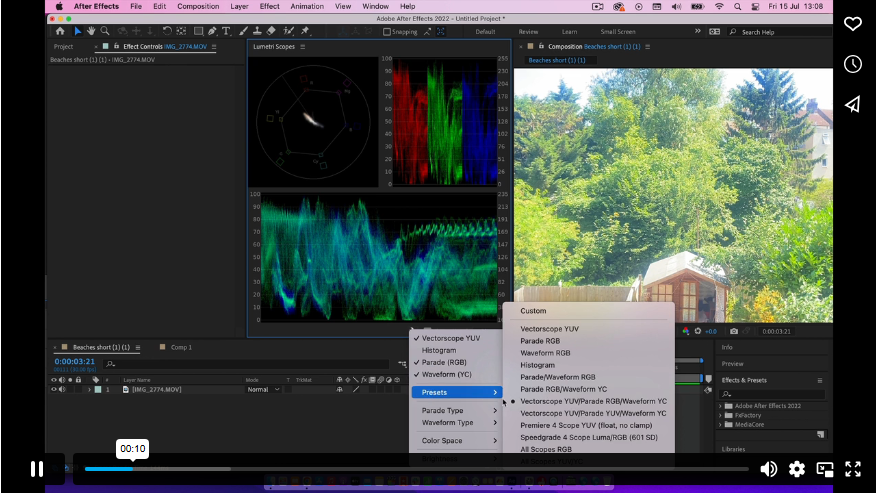Viewport: 877px width, 493px height.
Task: Click the Wi-Fi icon in menu bar
Action: pos(719,7)
